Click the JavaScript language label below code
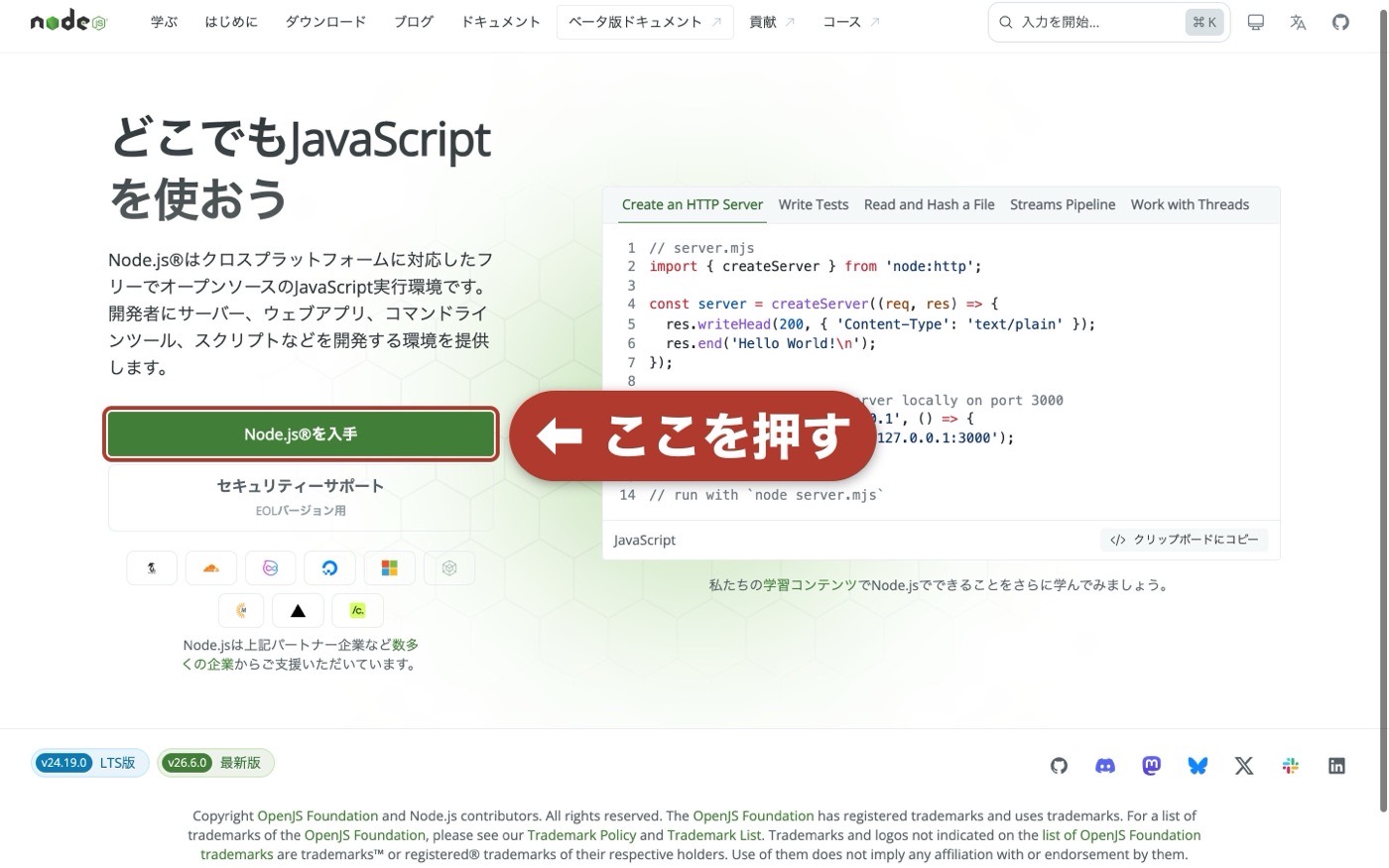 pos(645,540)
